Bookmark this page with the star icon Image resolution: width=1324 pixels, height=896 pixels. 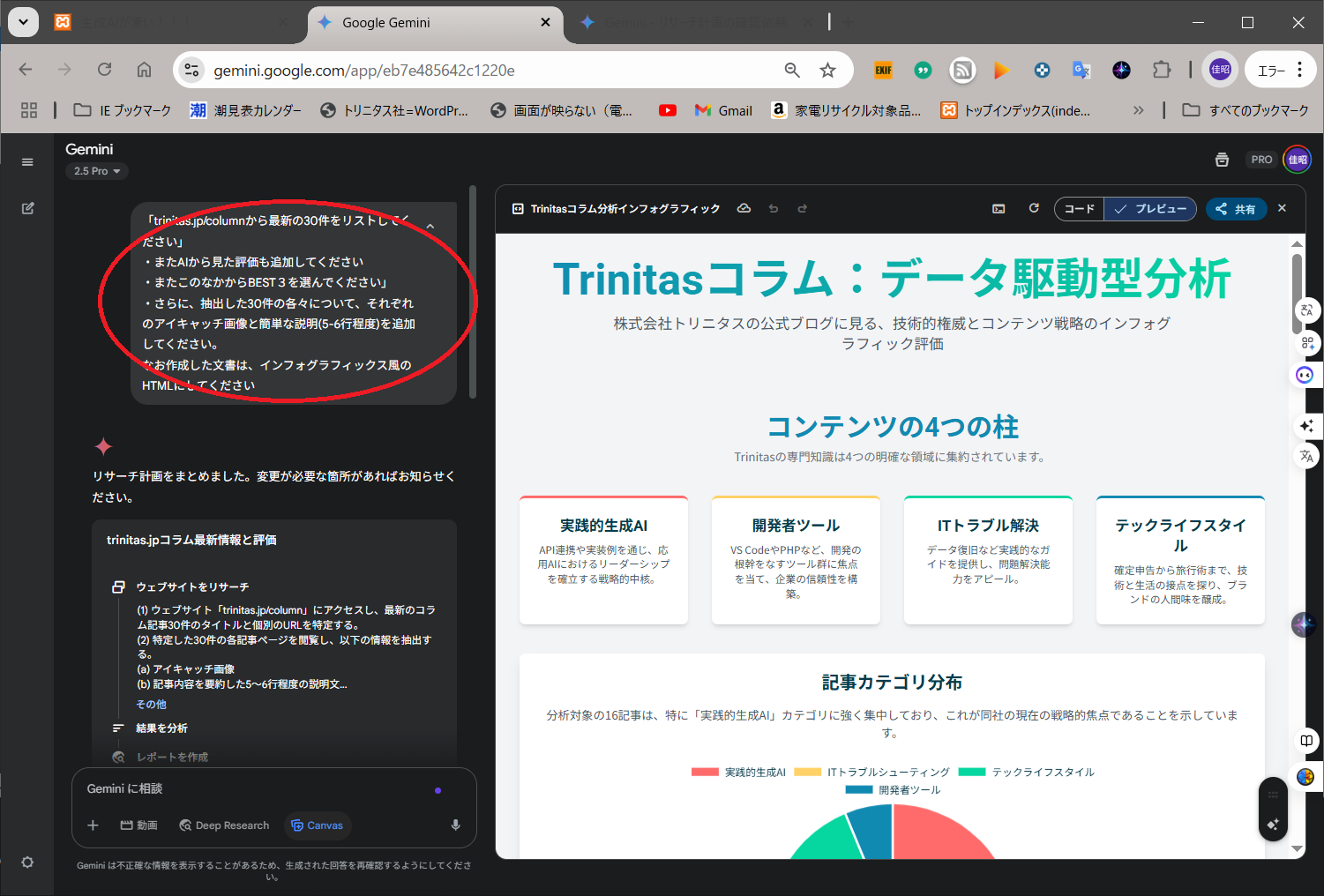827,71
